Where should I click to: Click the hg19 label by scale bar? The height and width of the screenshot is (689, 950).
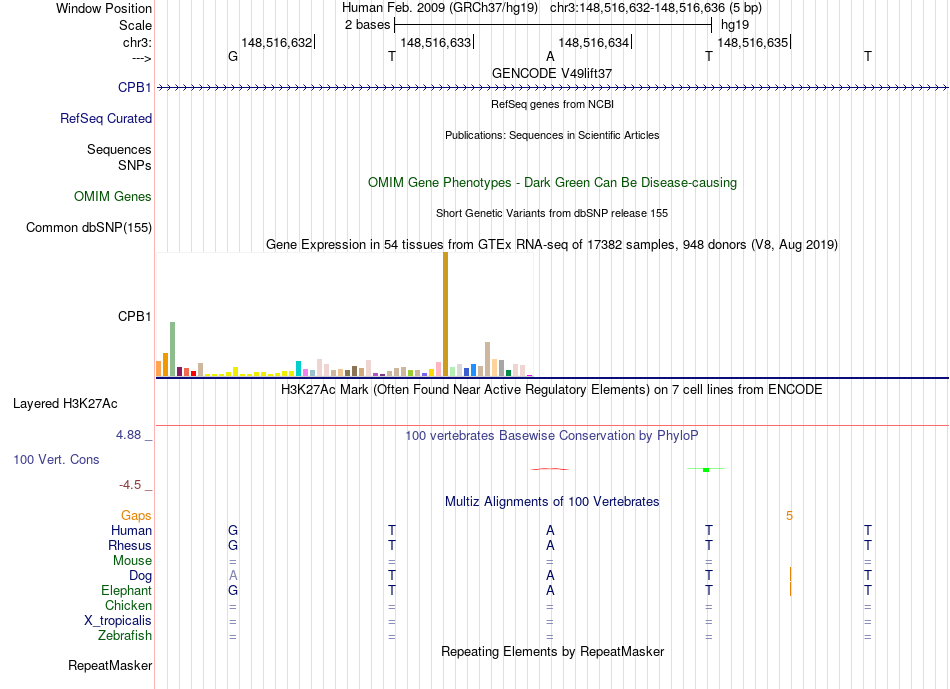point(735,25)
